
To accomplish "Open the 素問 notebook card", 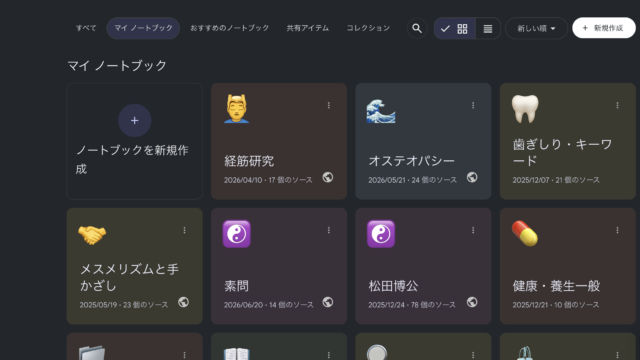I will (279, 266).
